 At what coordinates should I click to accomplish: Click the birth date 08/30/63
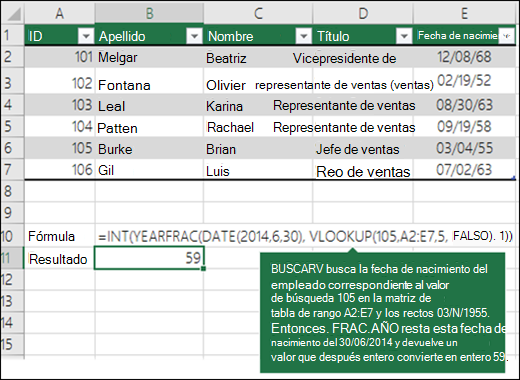point(464,105)
